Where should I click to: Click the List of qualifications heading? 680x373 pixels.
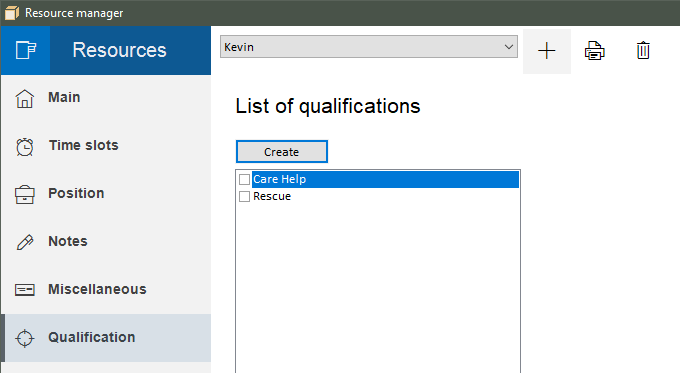point(328,106)
